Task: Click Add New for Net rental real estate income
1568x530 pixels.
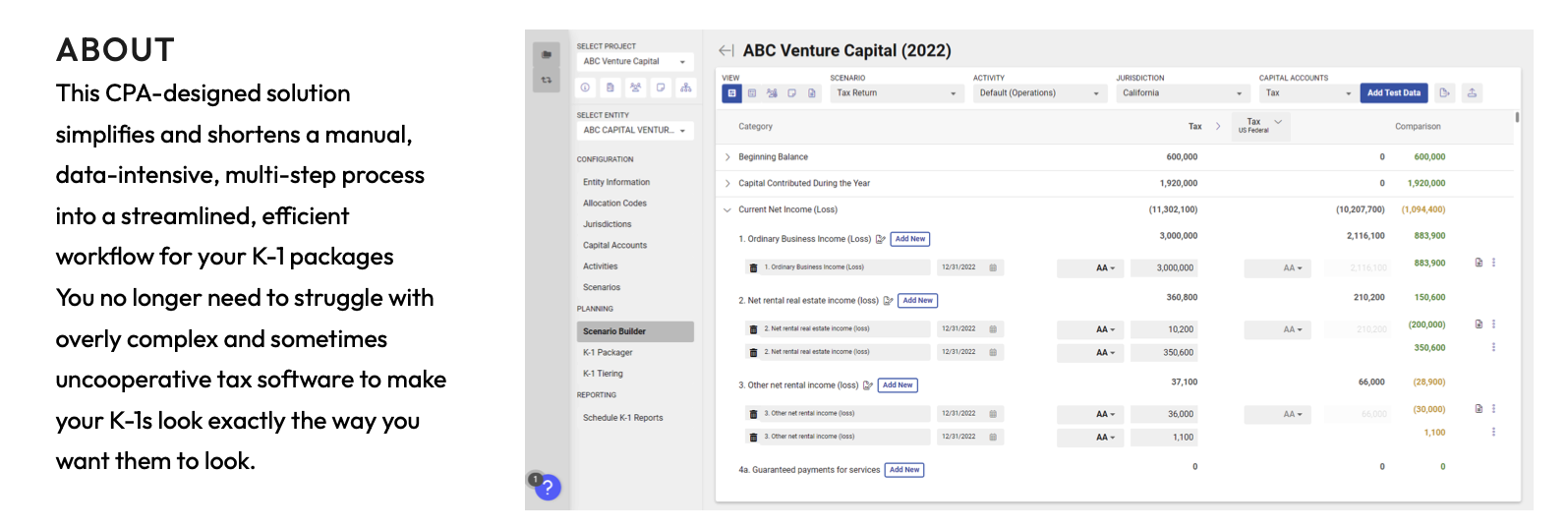Action: coord(918,301)
